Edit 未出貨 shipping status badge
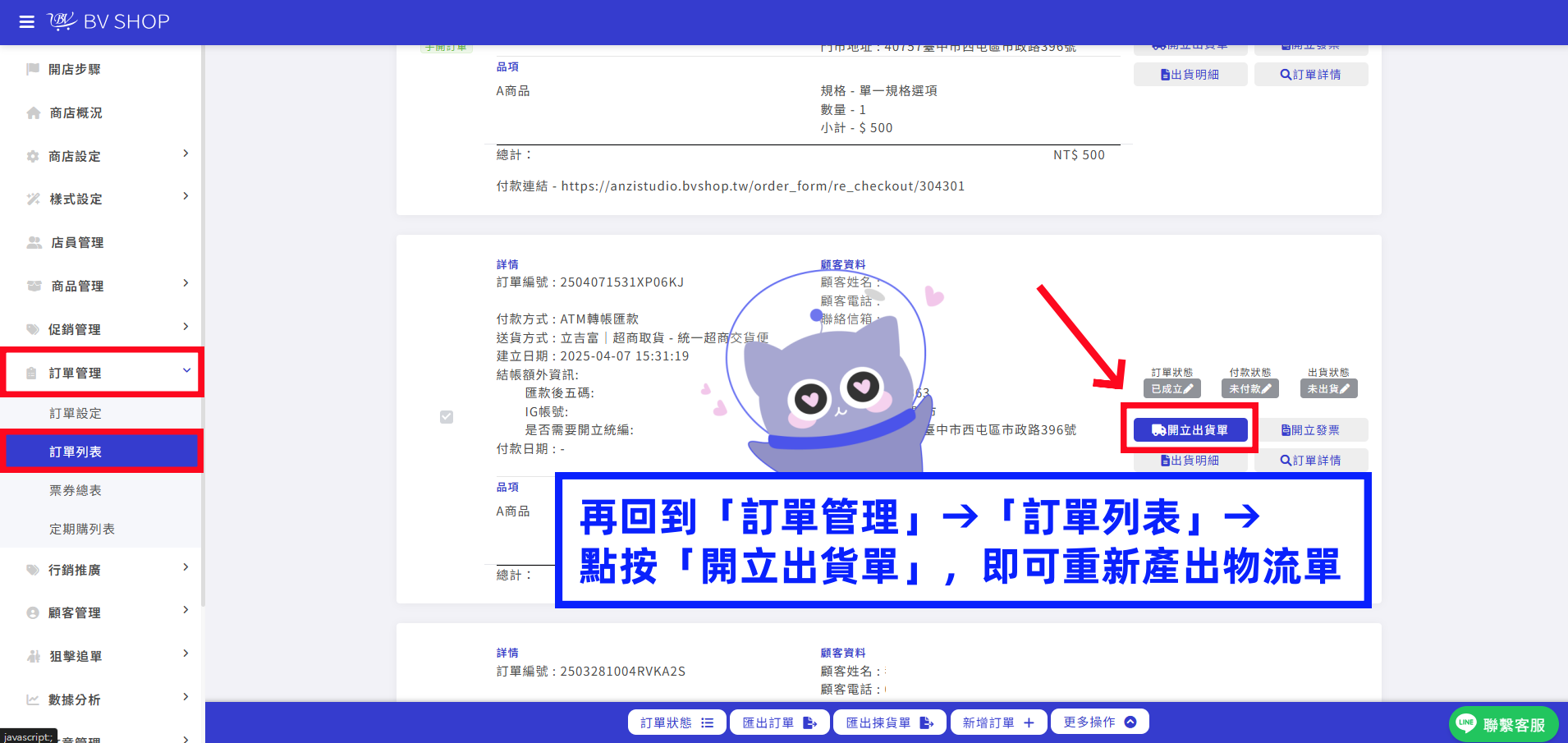 point(1328,389)
